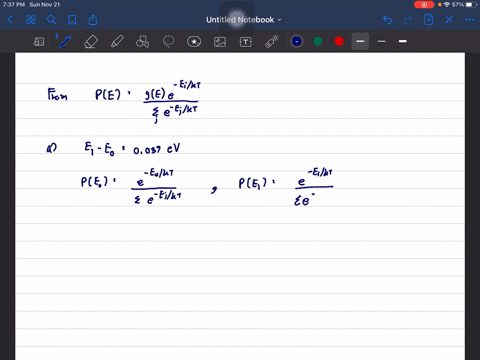Open the share export menu
Viewport: 480px width, 360px height.
[x=93, y=20]
